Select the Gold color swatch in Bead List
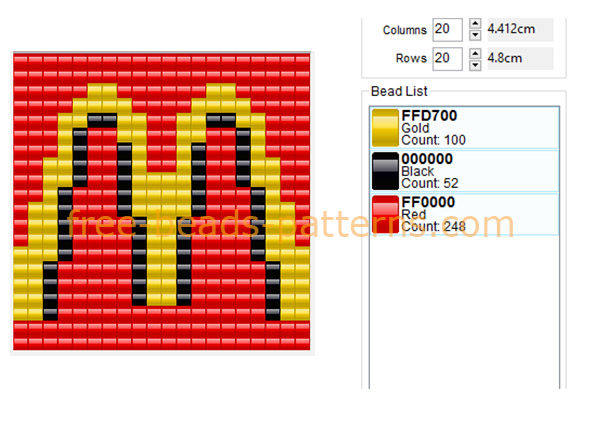Screen dimensions: 600x440 pyautogui.click(x=385, y=128)
